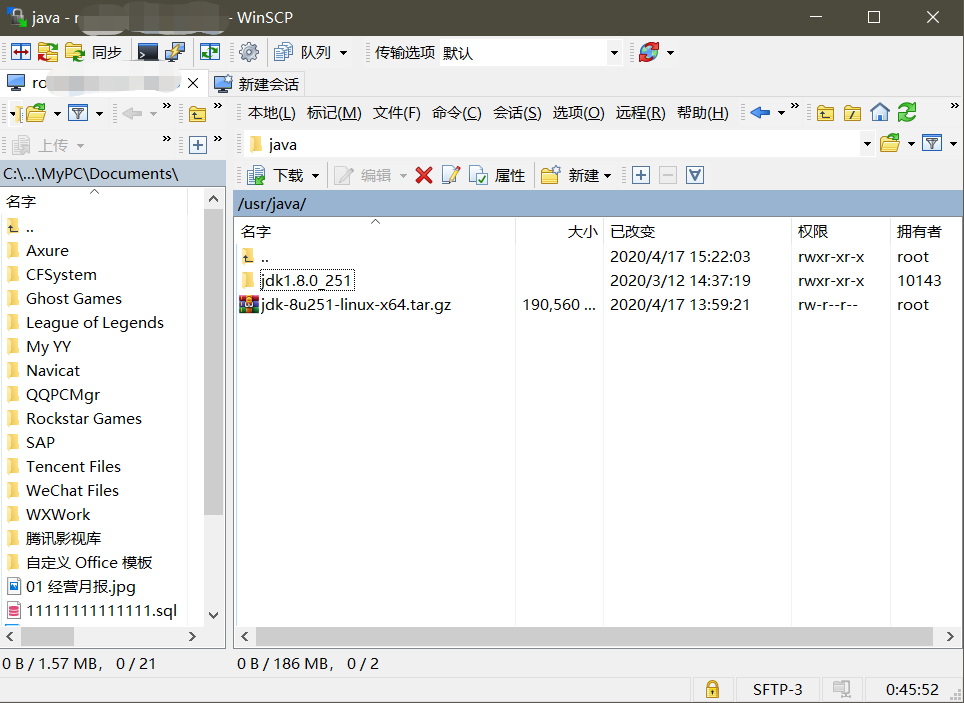Screen dimensions: 964x703
Task: Click the SFTP-3 protocol status indicator
Action: [x=778, y=689]
